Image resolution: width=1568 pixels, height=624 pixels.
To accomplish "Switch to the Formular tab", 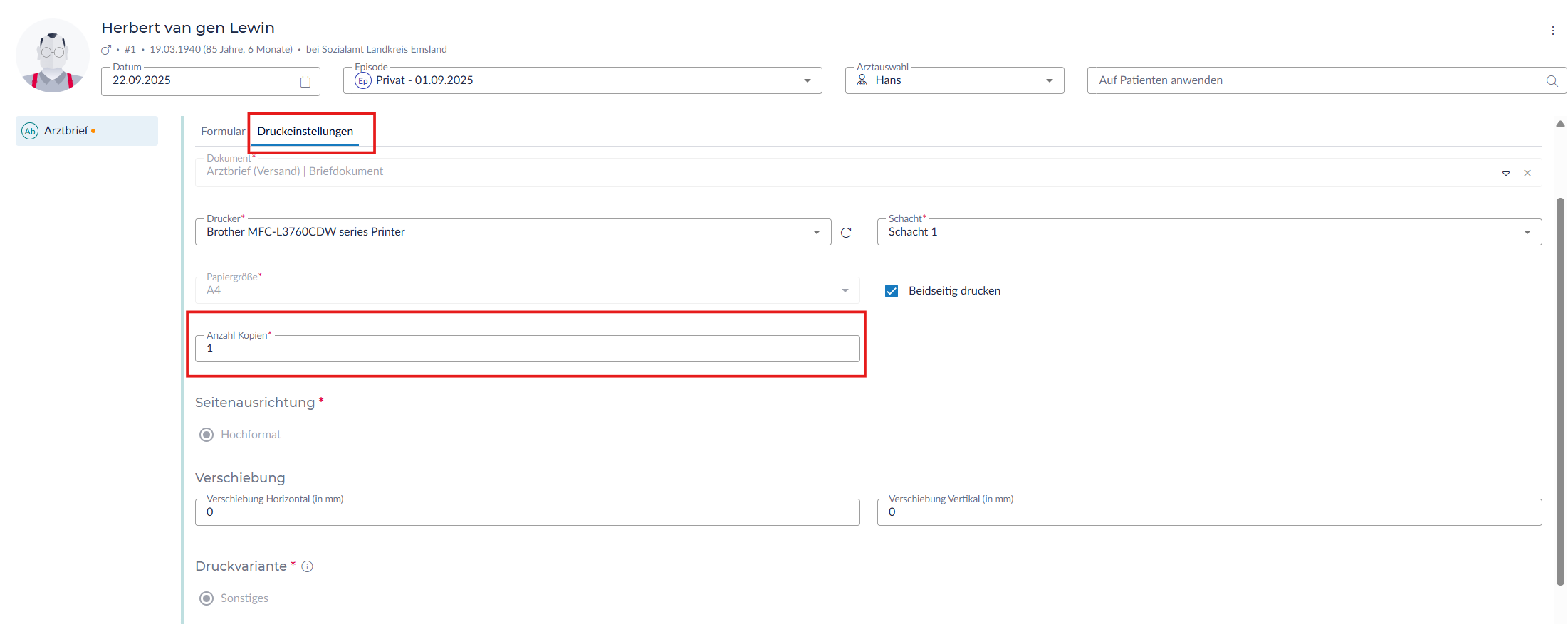I will coord(222,132).
